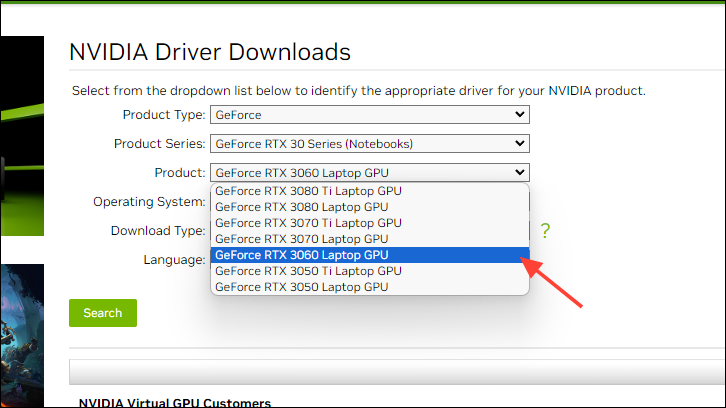This screenshot has height=408, width=726.
Task: Open the Product Series dropdown
Action: point(369,144)
